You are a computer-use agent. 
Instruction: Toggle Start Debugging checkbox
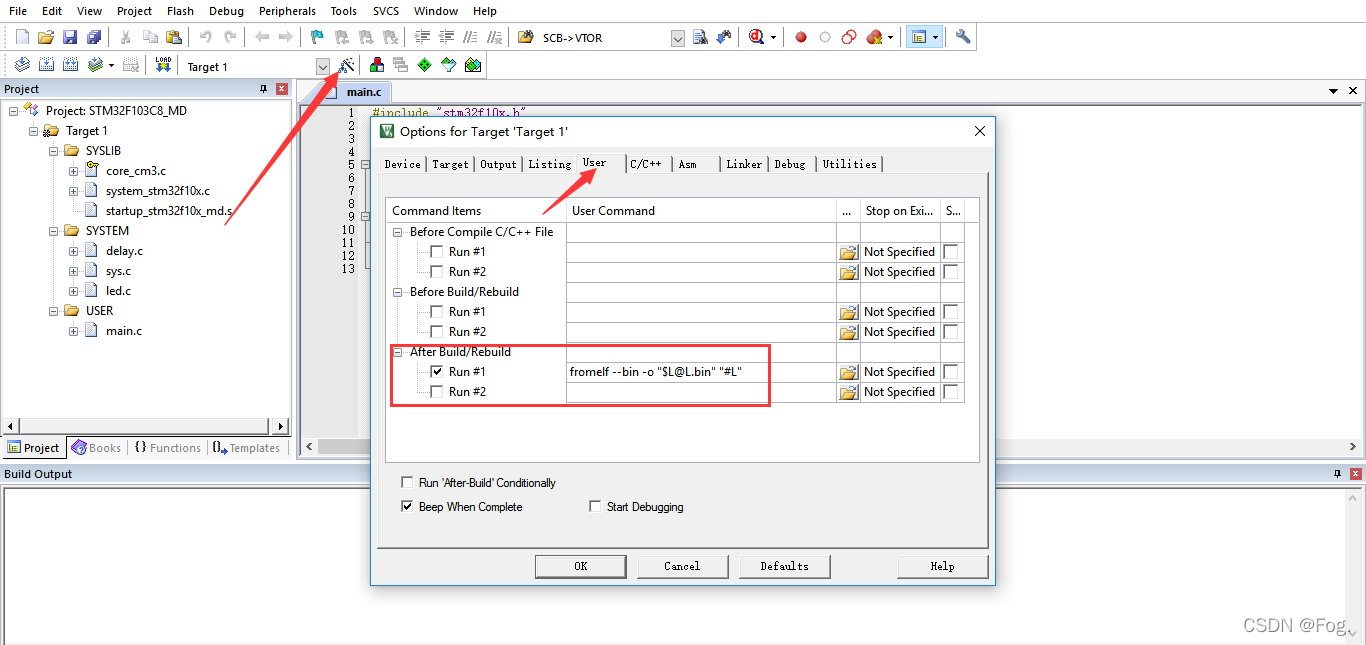point(595,507)
